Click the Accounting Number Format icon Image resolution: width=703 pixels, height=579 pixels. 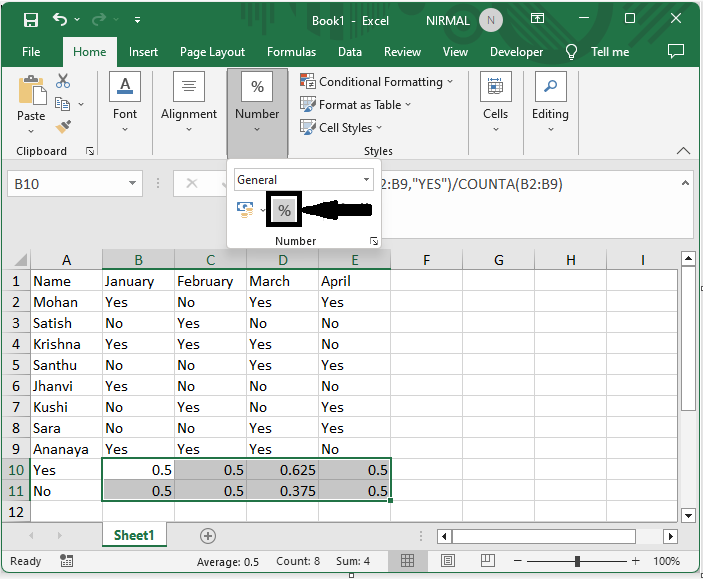[x=246, y=209]
